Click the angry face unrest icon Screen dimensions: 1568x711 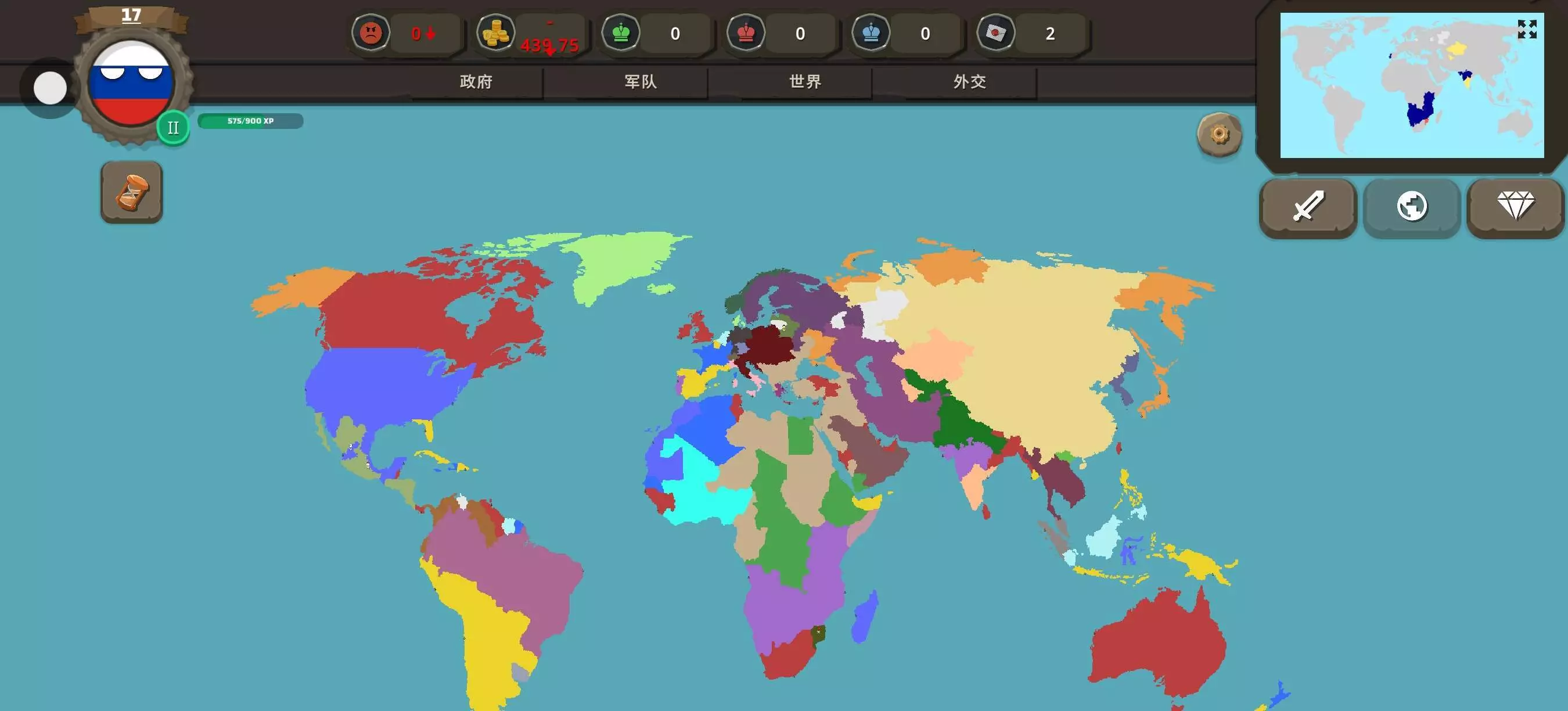371,33
